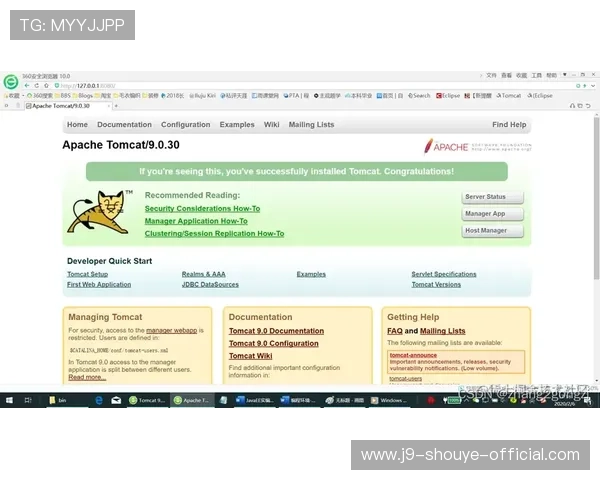This screenshot has width=600, height=480.
Task: Open the Documentation nav menu item
Action: point(124,125)
